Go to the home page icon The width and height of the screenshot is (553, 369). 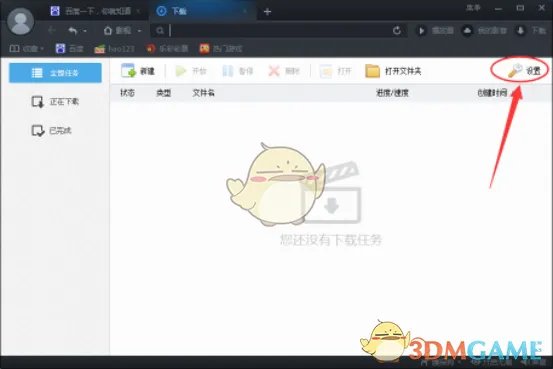point(108,31)
